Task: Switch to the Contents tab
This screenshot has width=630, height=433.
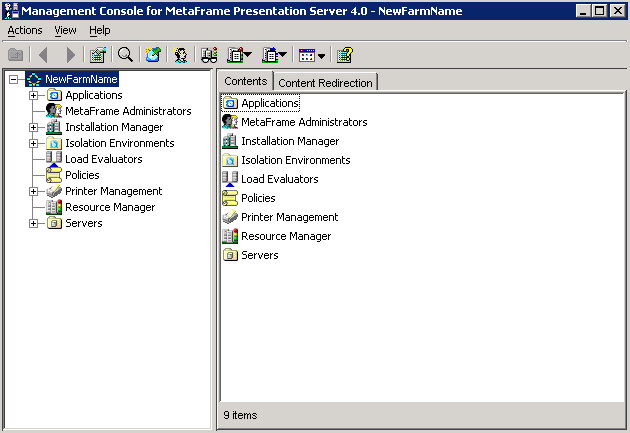Action: [245, 81]
